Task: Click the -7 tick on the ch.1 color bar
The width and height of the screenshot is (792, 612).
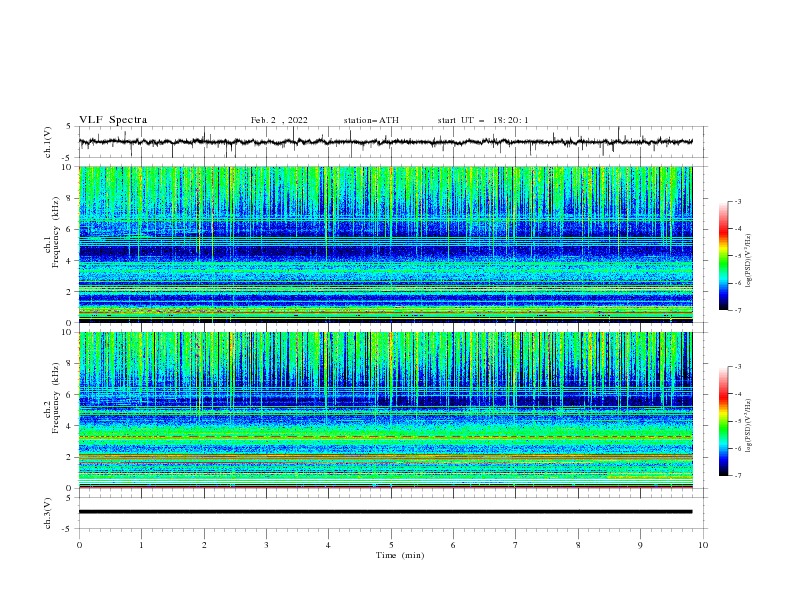Action: [738, 310]
